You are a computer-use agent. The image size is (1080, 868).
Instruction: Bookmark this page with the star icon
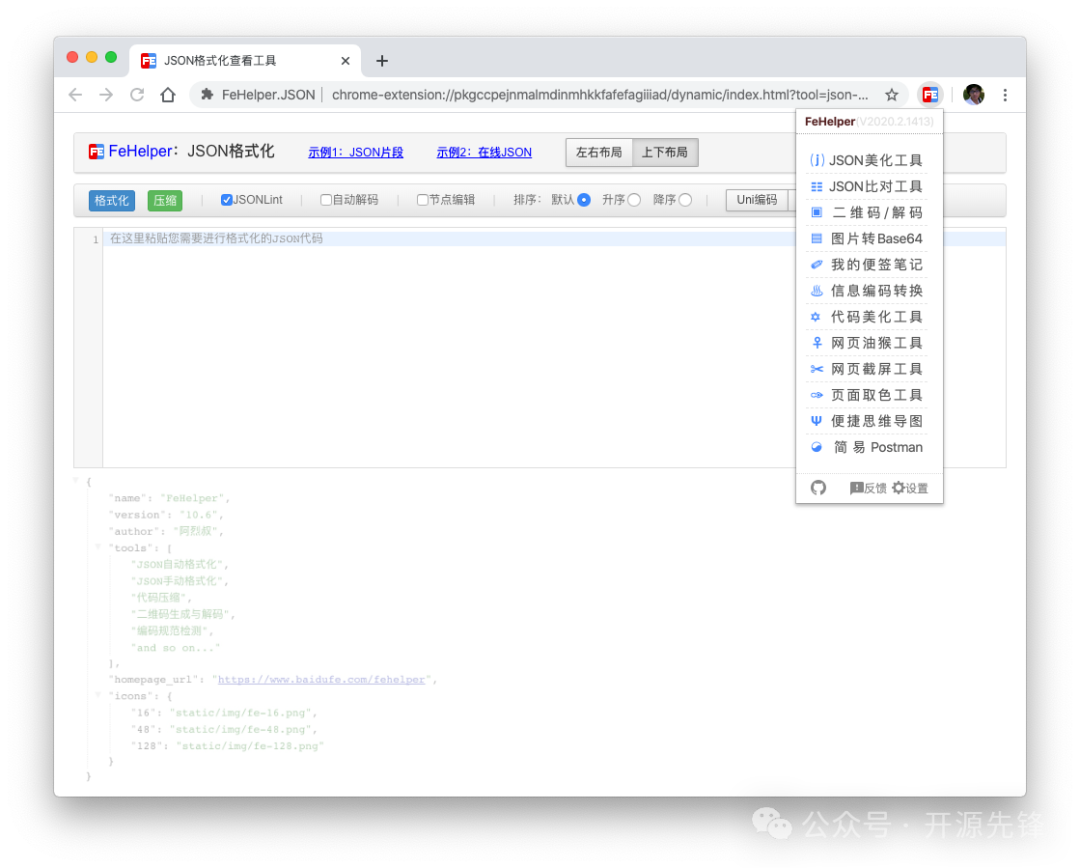tap(891, 95)
